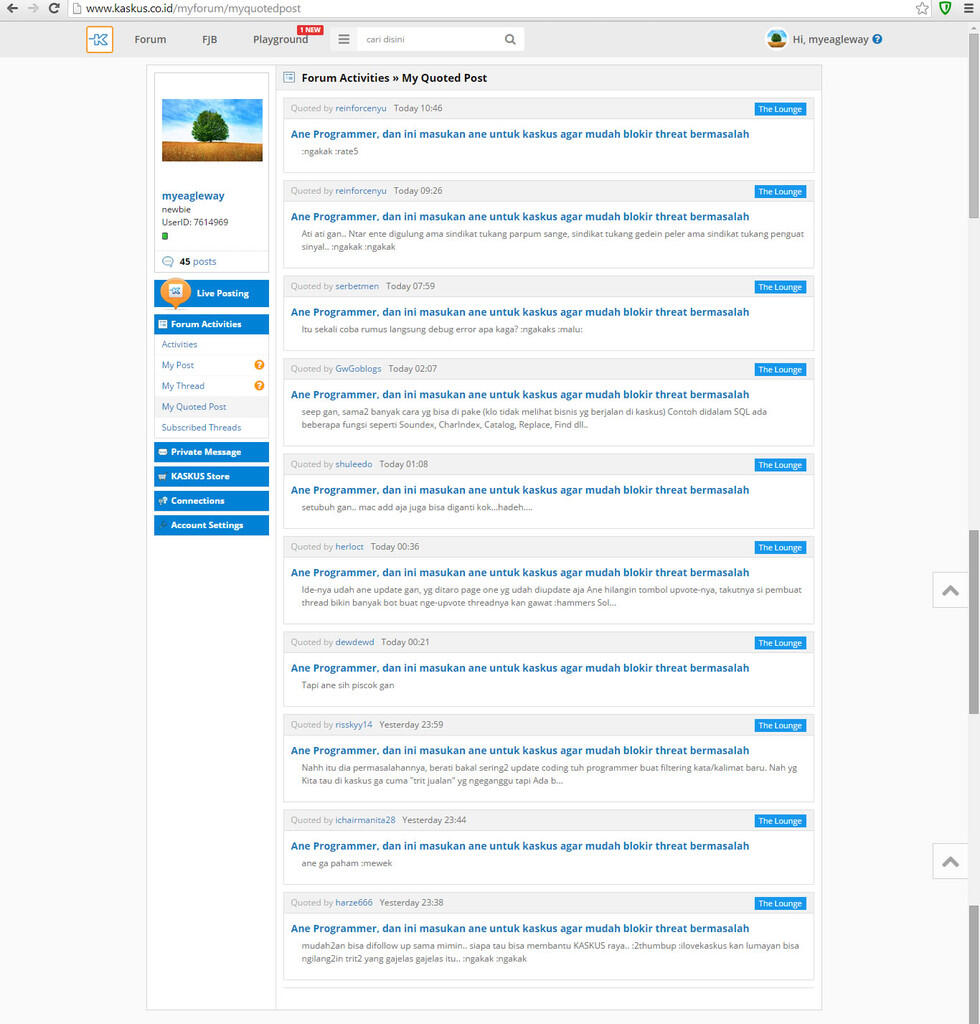Screen dimensions: 980x1024
Task: Open the green shield extension icon
Action: pyautogui.click(x=945, y=8)
